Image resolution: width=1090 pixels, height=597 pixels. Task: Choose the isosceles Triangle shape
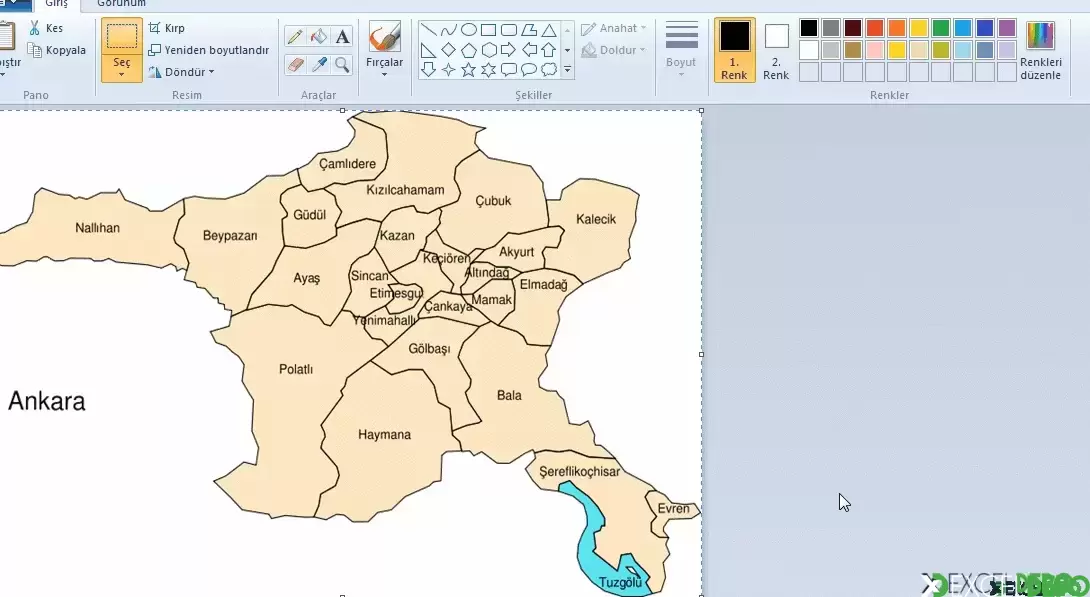click(x=549, y=30)
